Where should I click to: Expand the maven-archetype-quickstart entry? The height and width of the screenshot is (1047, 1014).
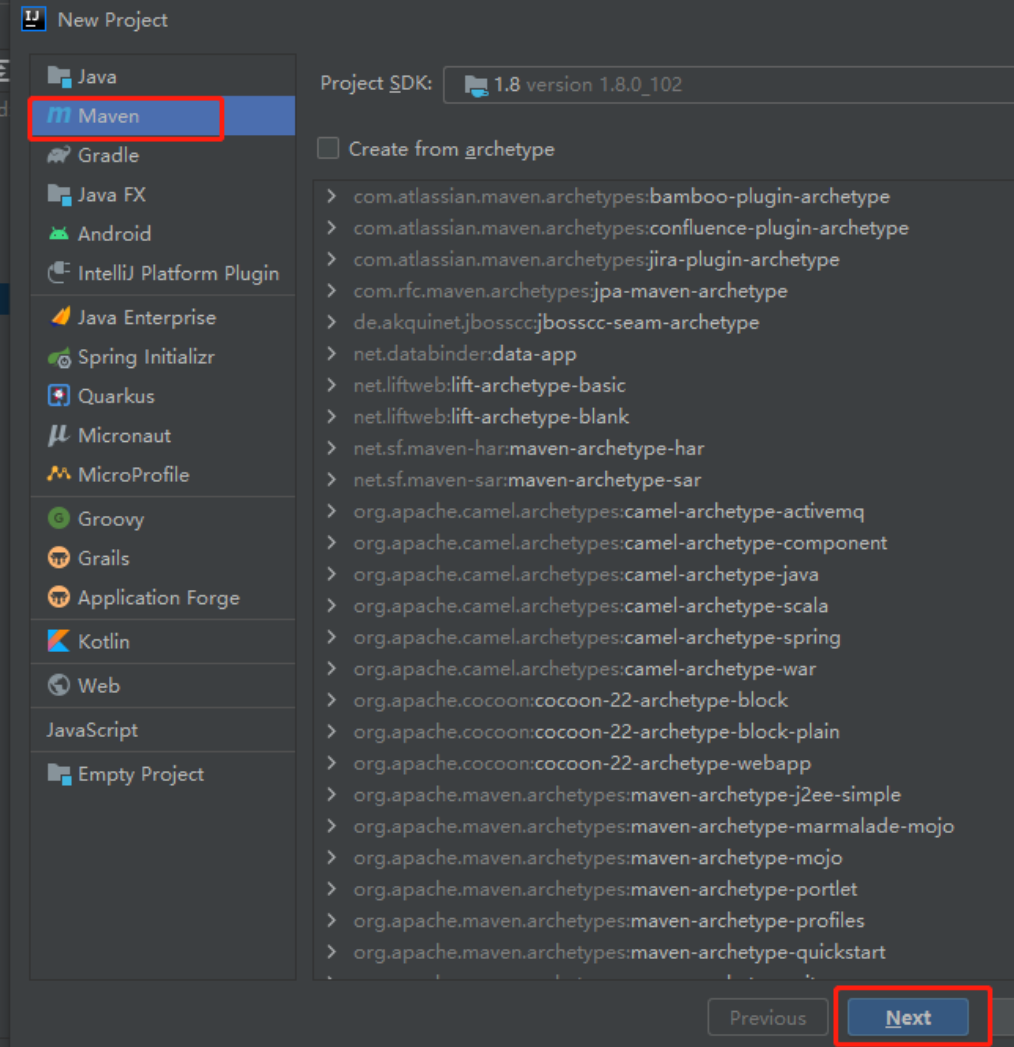[x=332, y=952]
